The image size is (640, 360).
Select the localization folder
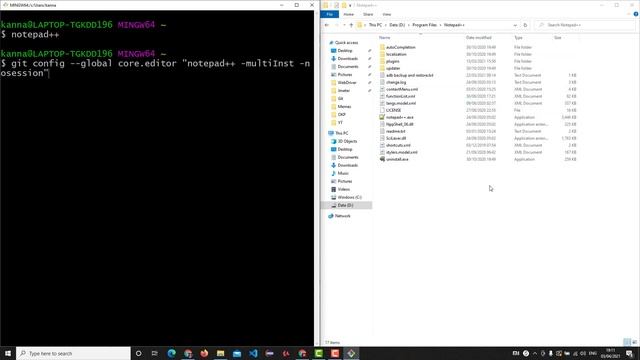396,54
